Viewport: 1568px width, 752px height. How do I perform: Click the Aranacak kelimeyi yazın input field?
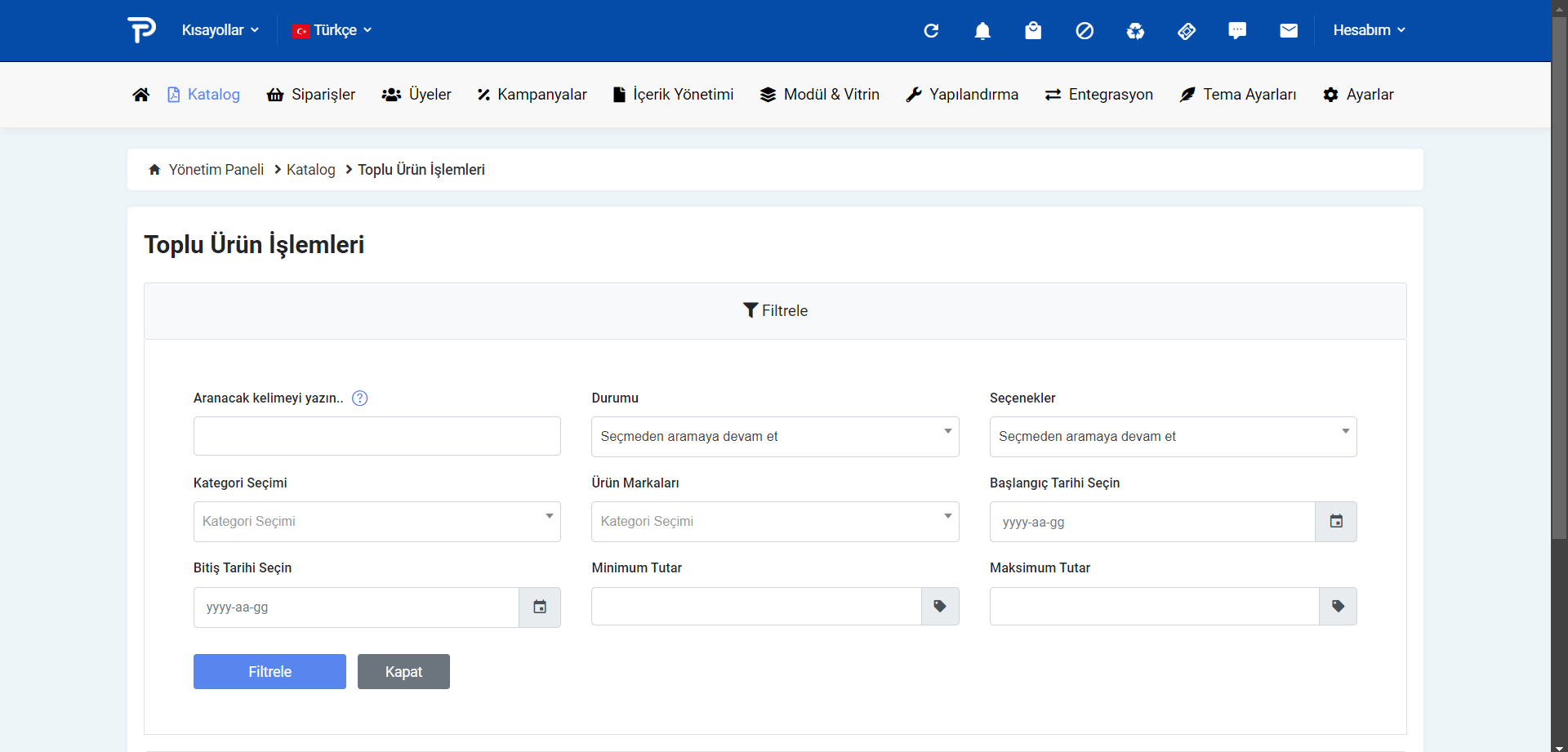point(376,436)
